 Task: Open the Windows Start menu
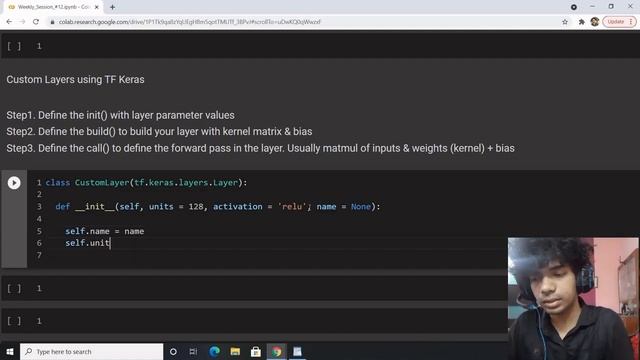[10, 351]
